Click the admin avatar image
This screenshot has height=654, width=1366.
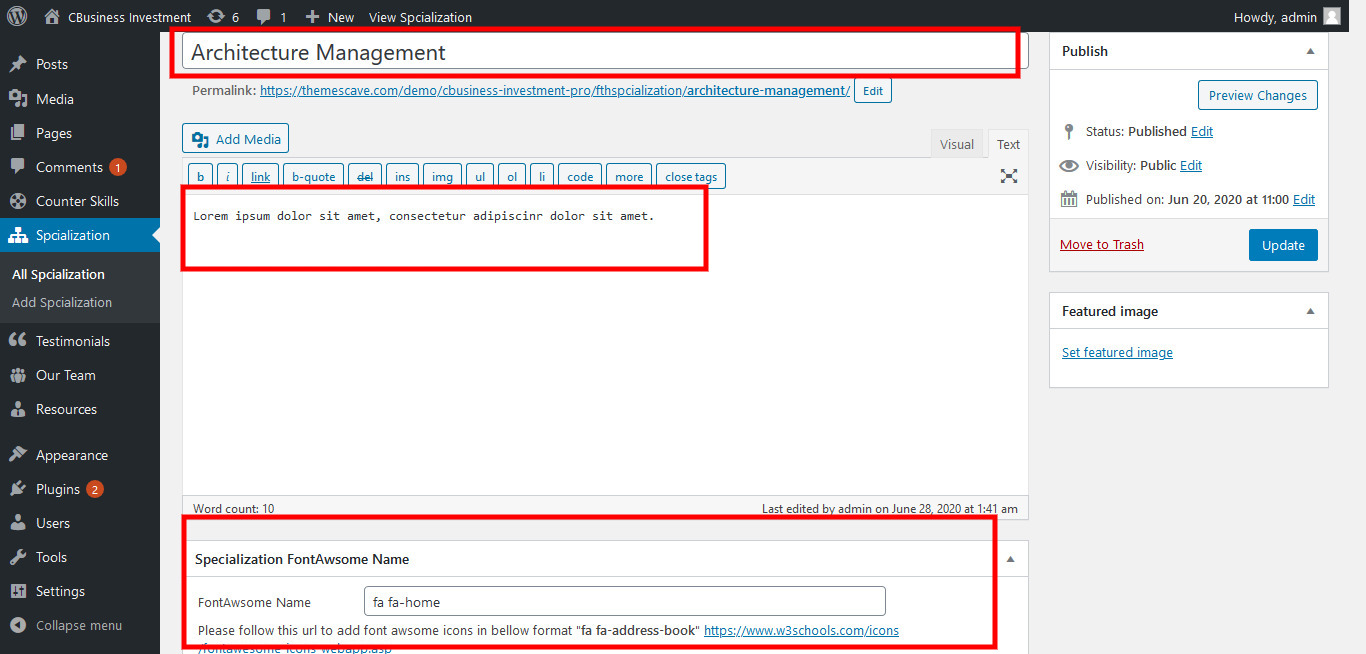[x=1331, y=16]
